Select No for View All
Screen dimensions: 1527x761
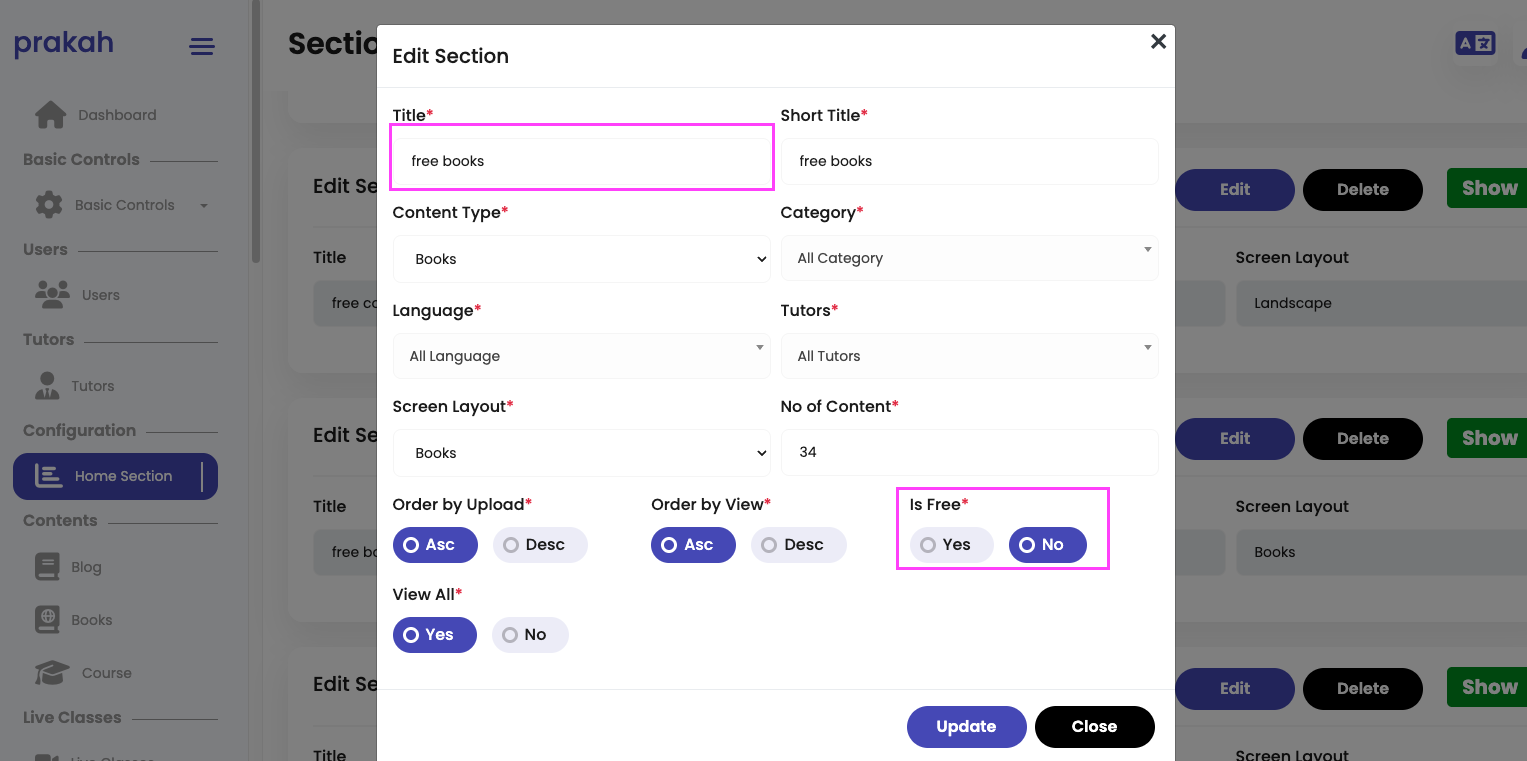(x=529, y=635)
